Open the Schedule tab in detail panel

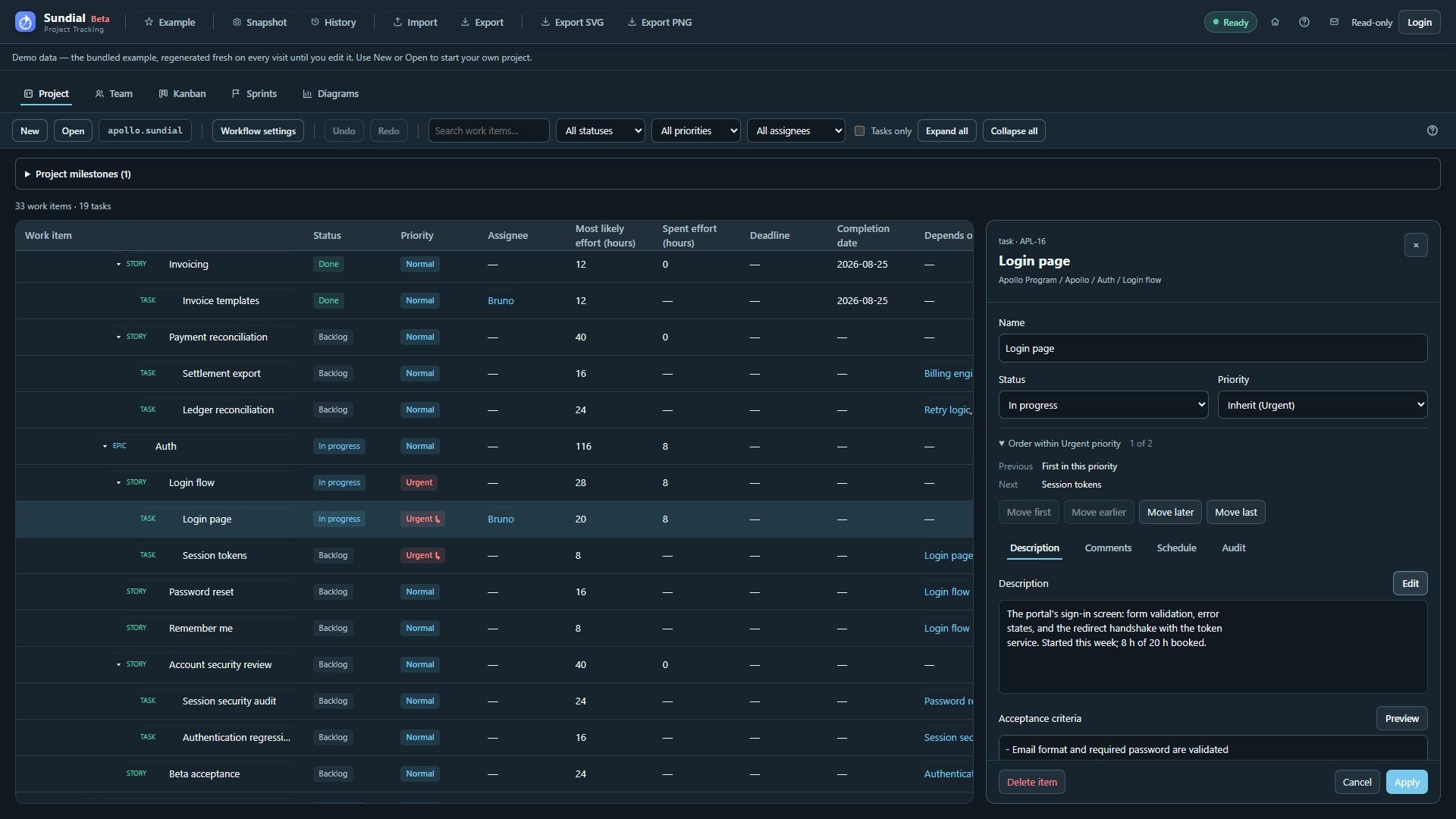[1176, 548]
